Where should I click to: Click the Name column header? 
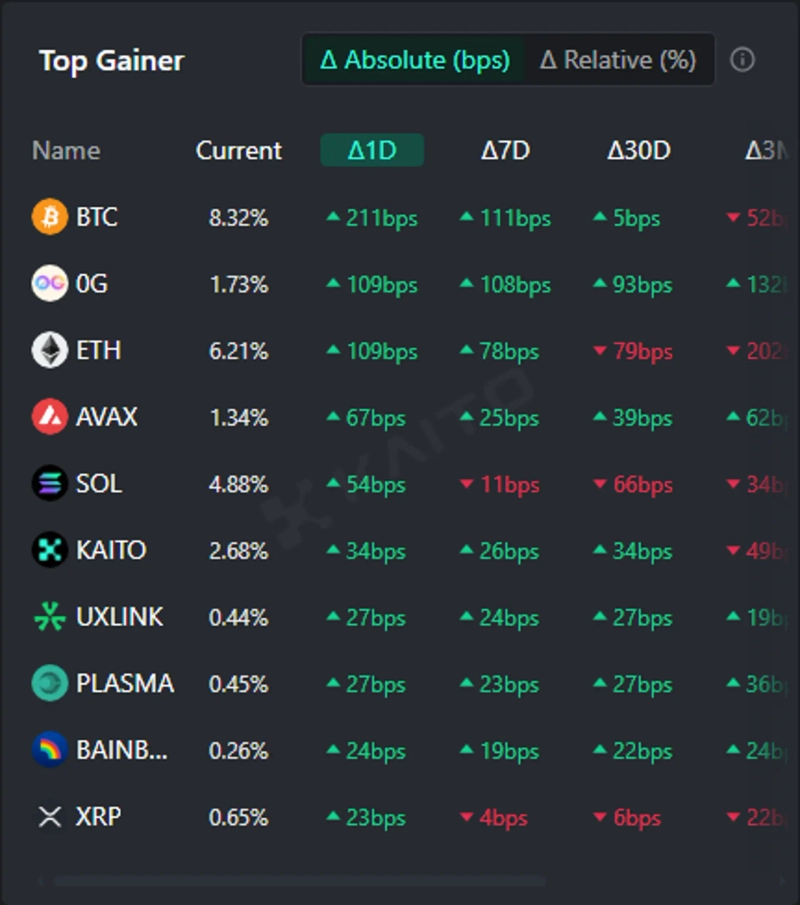pyautogui.click(x=66, y=151)
